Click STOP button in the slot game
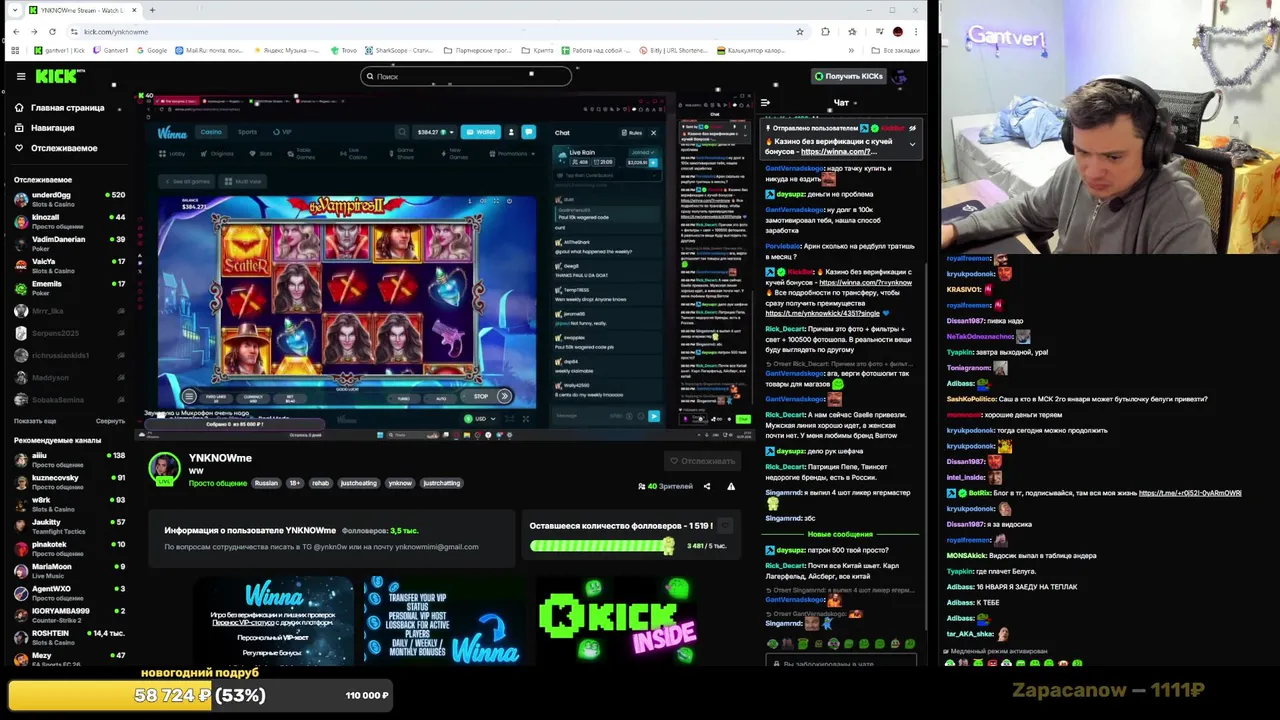Image resolution: width=1280 pixels, height=720 pixels. (480, 396)
